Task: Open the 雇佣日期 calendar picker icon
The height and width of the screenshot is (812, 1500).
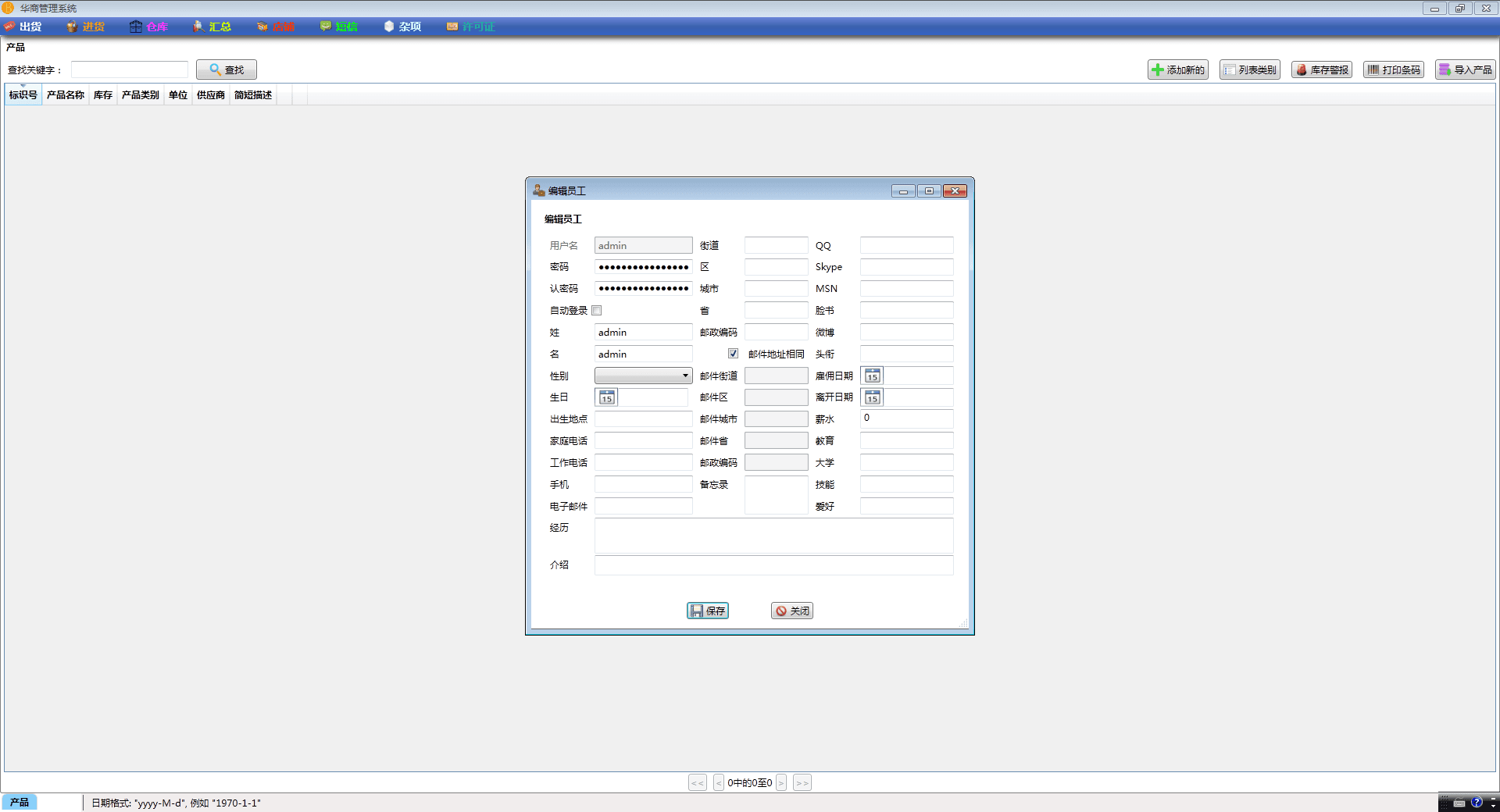Action: click(873, 376)
